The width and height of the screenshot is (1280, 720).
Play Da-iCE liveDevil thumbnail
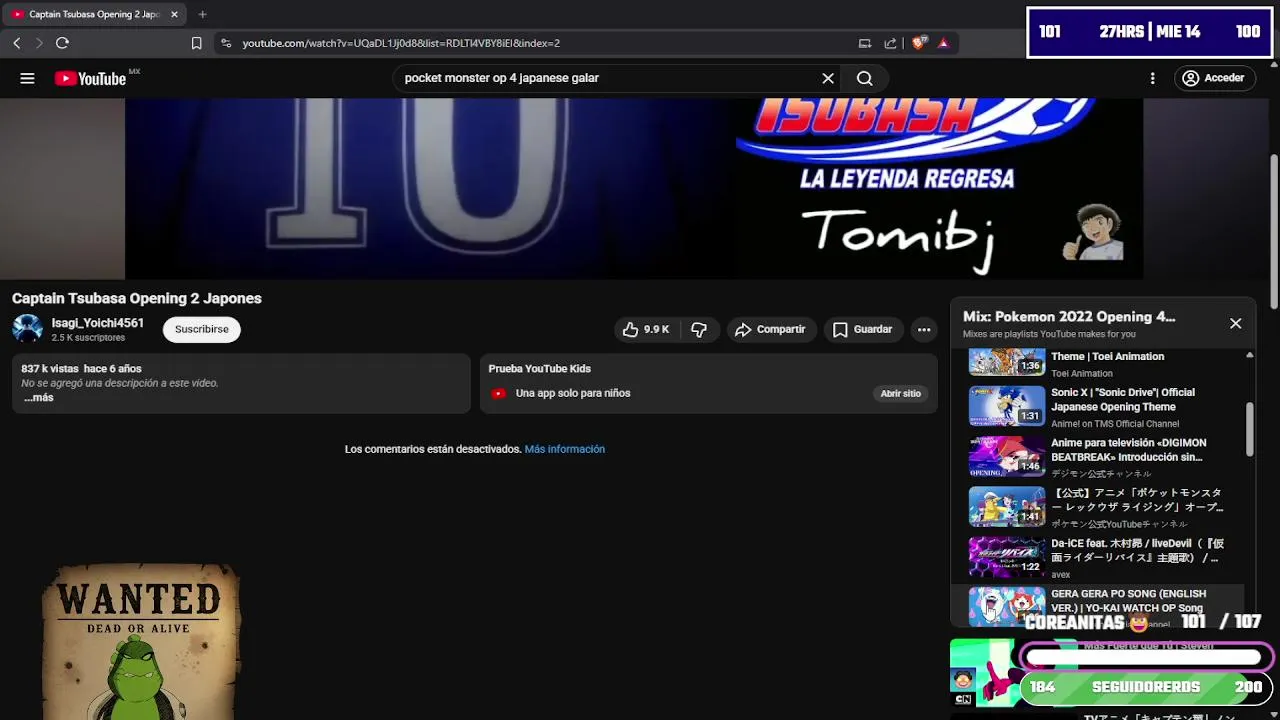(1007, 557)
